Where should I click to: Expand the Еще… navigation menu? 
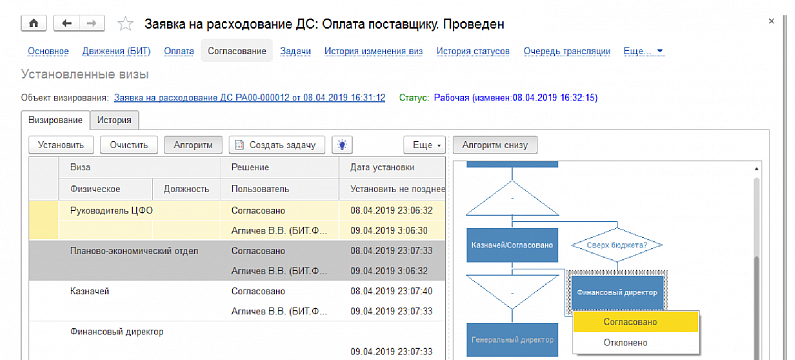pos(643,51)
